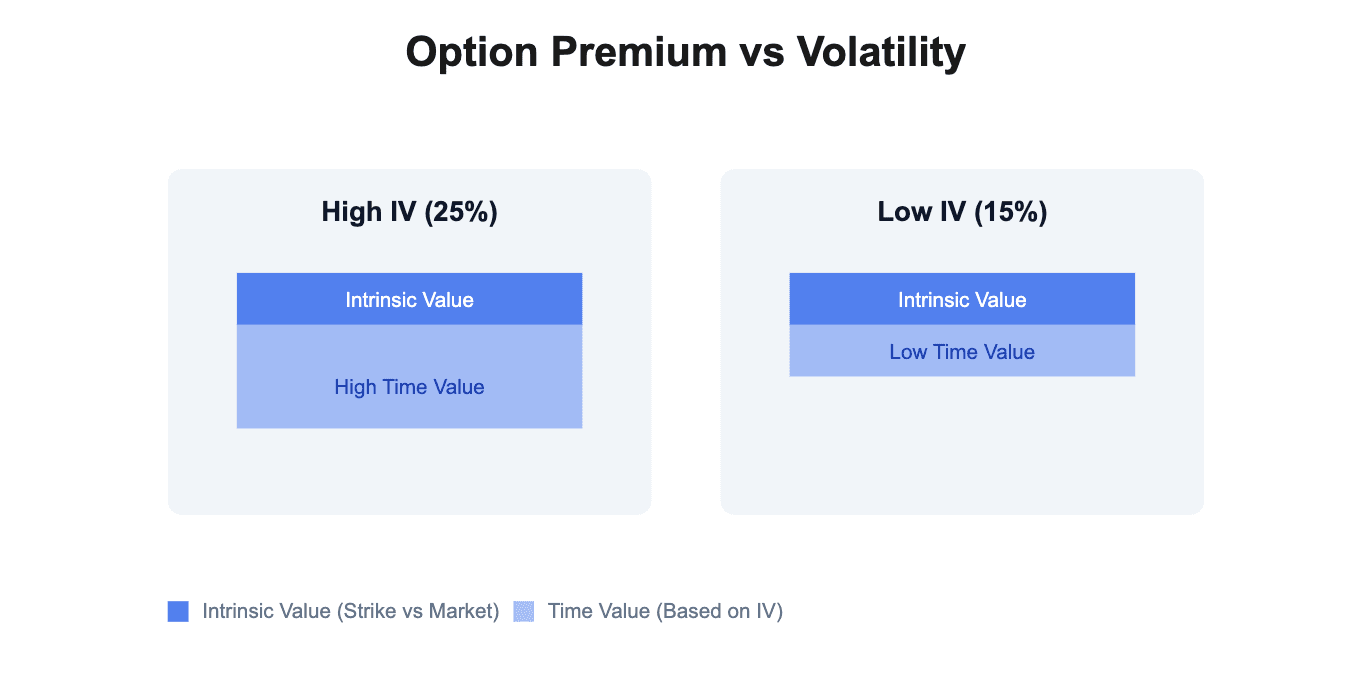This screenshot has height=682, width=1368.
Task: Select legend label "Time Value (Based on IV)"
Action: click(x=665, y=611)
